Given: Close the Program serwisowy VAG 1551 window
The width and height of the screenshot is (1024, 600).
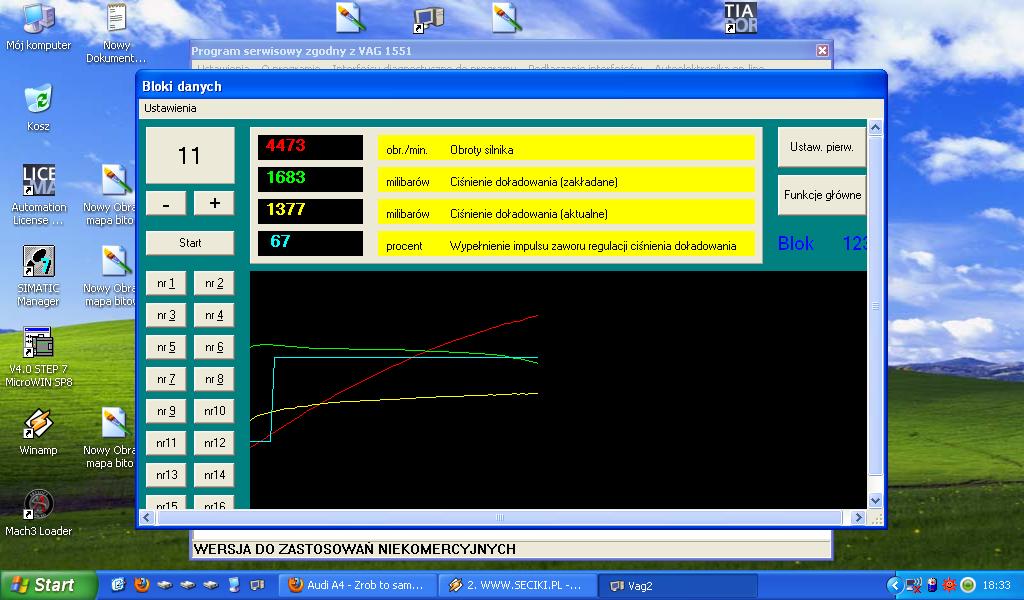Looking at the screenshot, I should [x=822, y=50].
